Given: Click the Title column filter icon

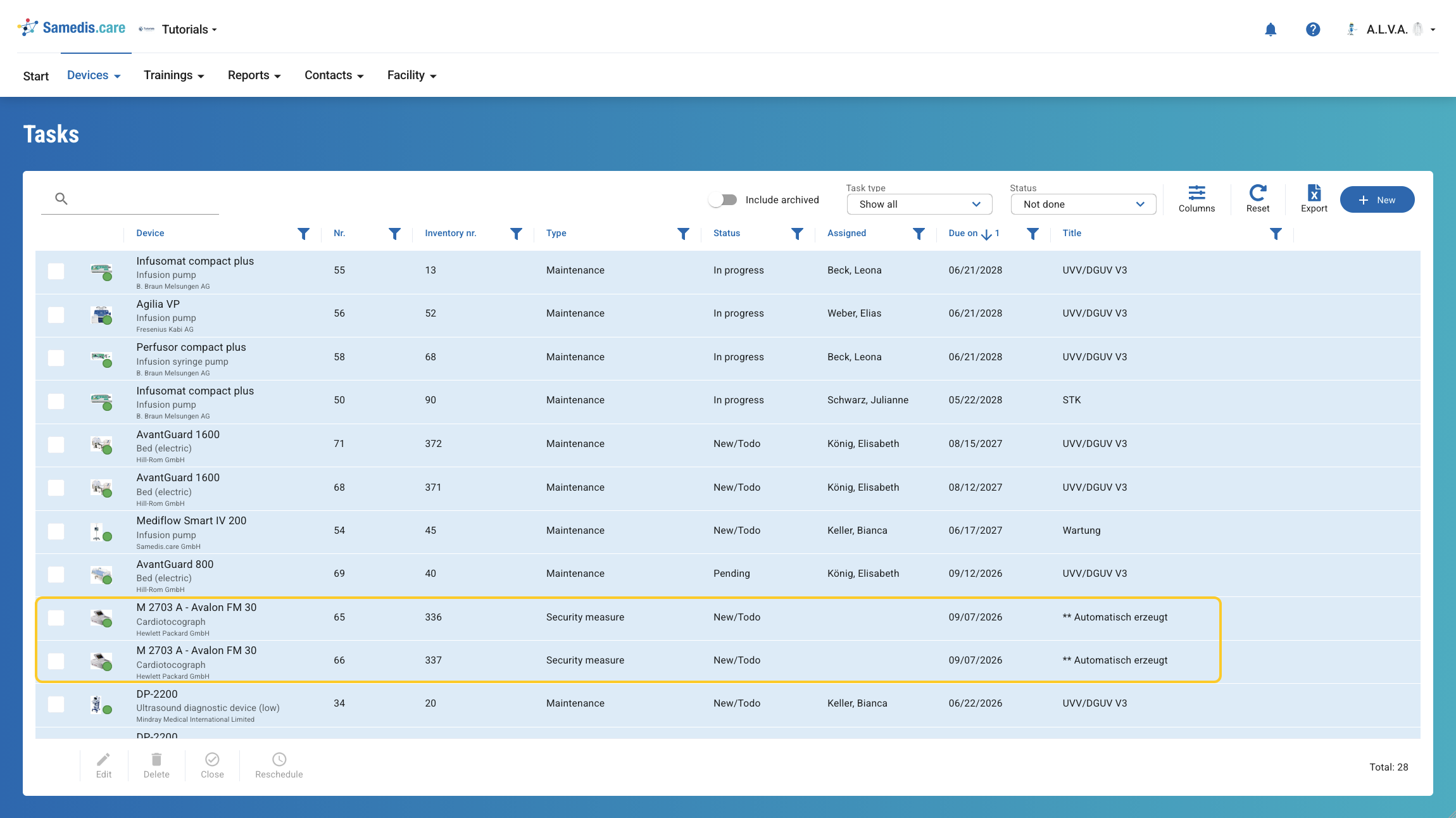Looking at the screenshot, I should click(1276, 234).
